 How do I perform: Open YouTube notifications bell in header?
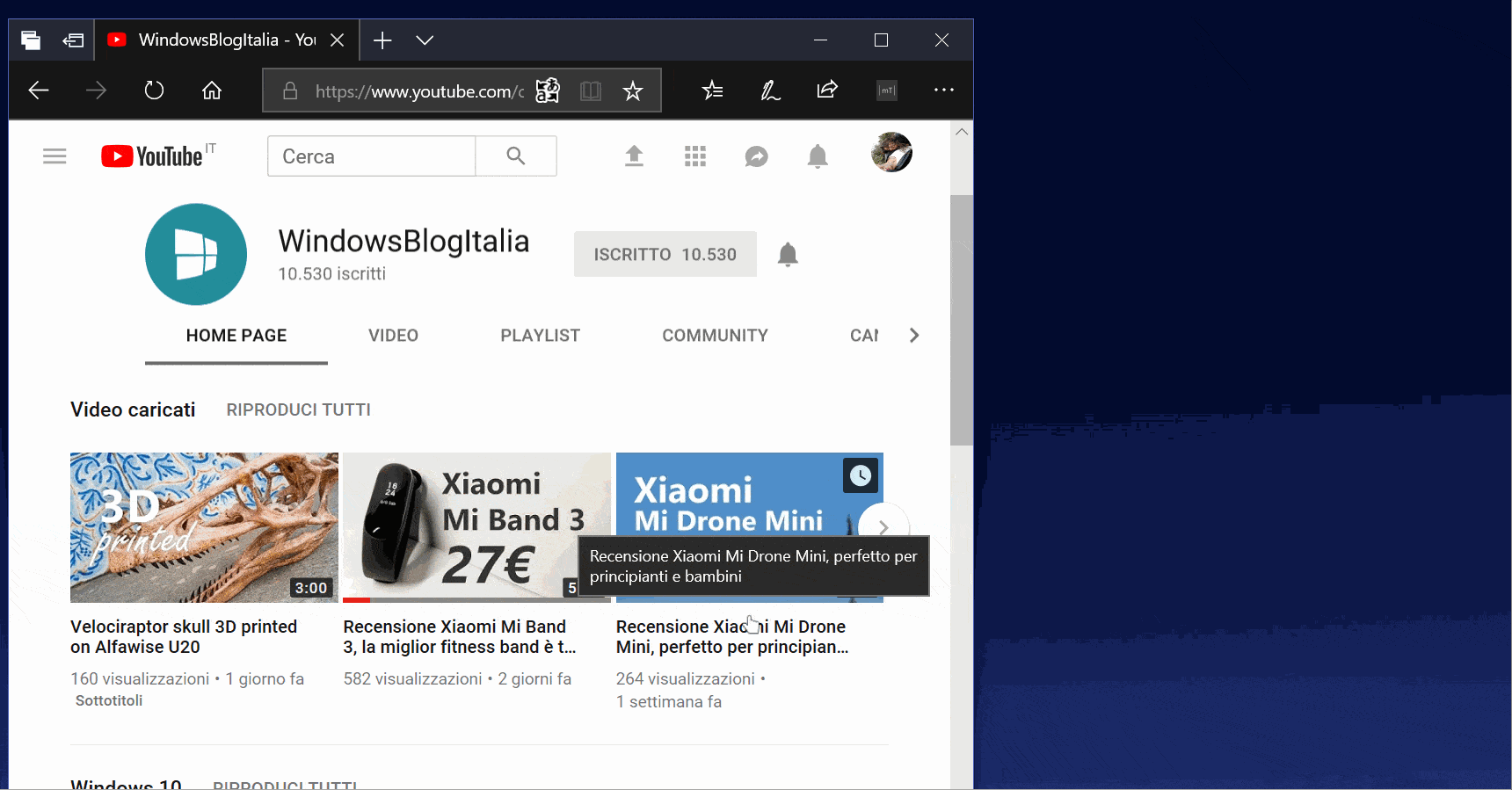pyautogui.click(x=818, y=156)
